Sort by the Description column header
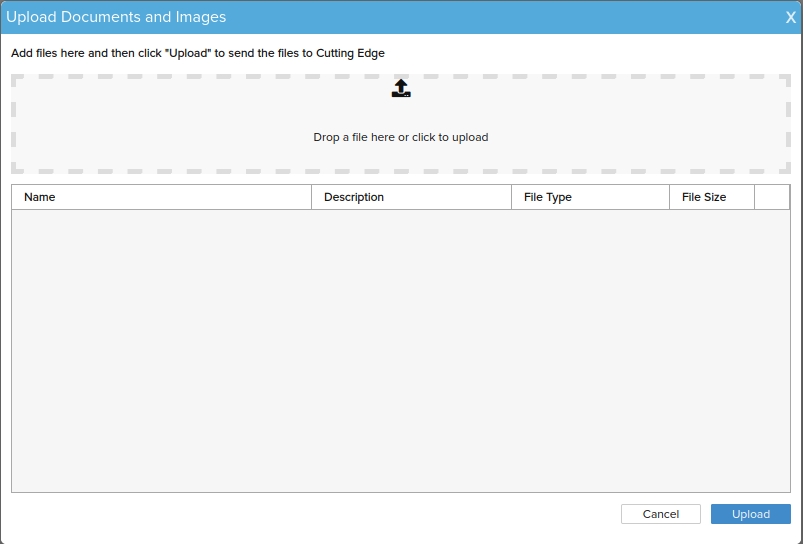Screen dimensions: 803x544 [x=411, y=197]
